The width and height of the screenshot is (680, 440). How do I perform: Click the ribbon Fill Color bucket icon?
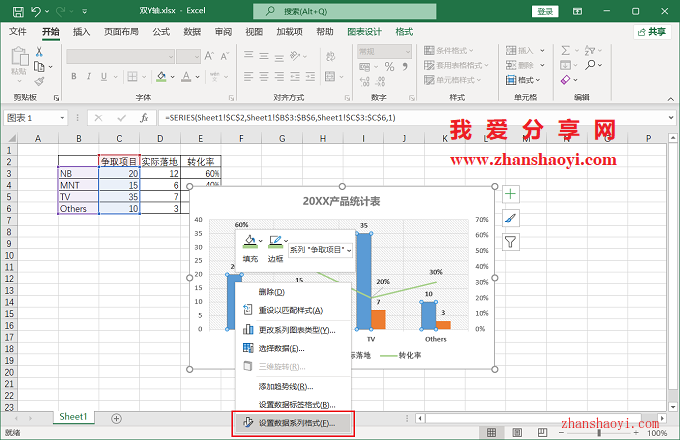pos(162,77)
